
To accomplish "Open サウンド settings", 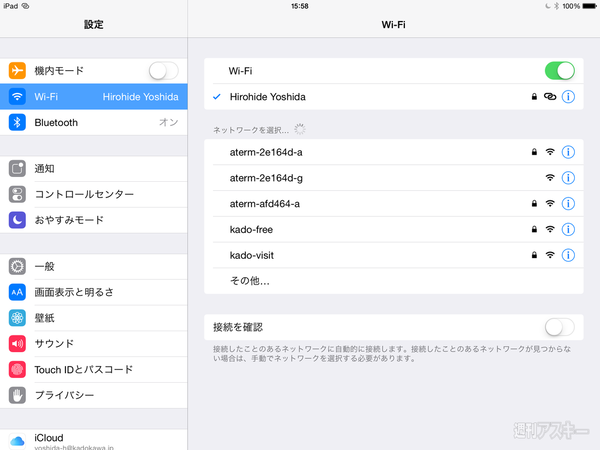I will click(x=94, y=344).
